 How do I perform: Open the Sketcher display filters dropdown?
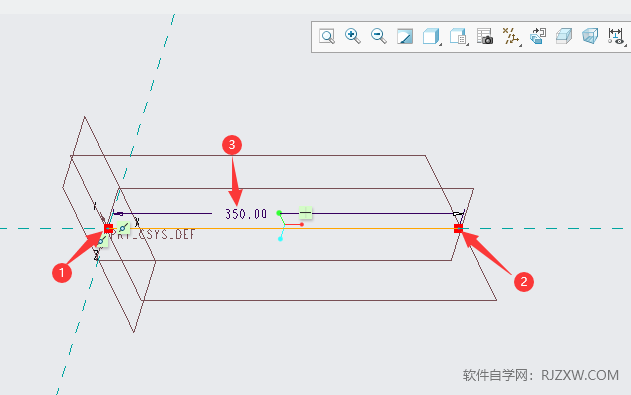pos(617,36)
